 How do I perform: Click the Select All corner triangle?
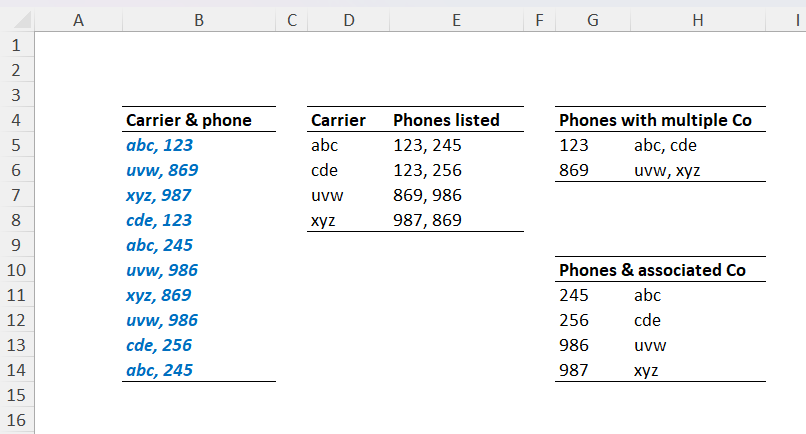pyautogui.click(x=23, y=20)
